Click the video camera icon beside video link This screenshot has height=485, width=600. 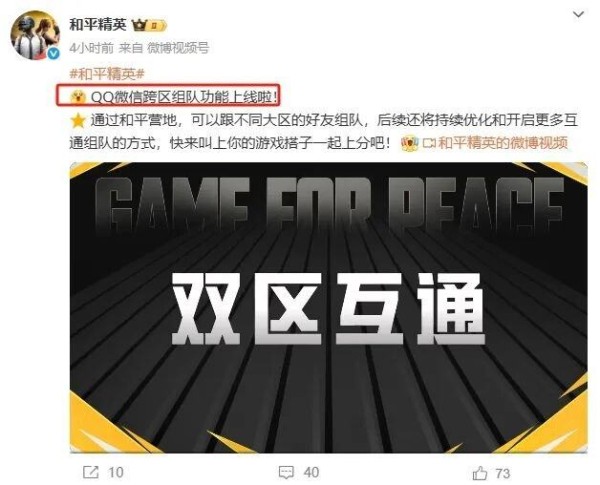click(x=429, y=144)
